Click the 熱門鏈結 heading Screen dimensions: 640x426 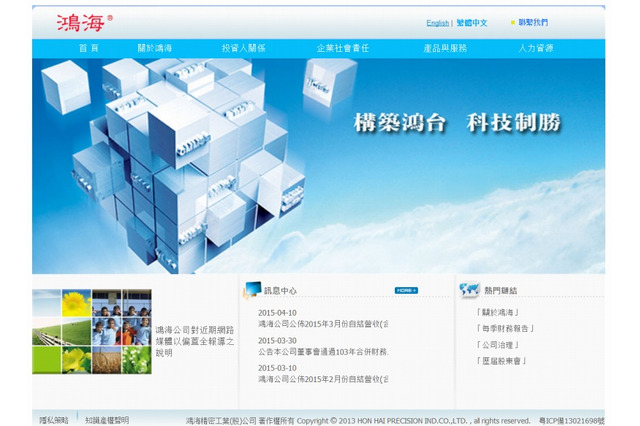coord(500,291)
